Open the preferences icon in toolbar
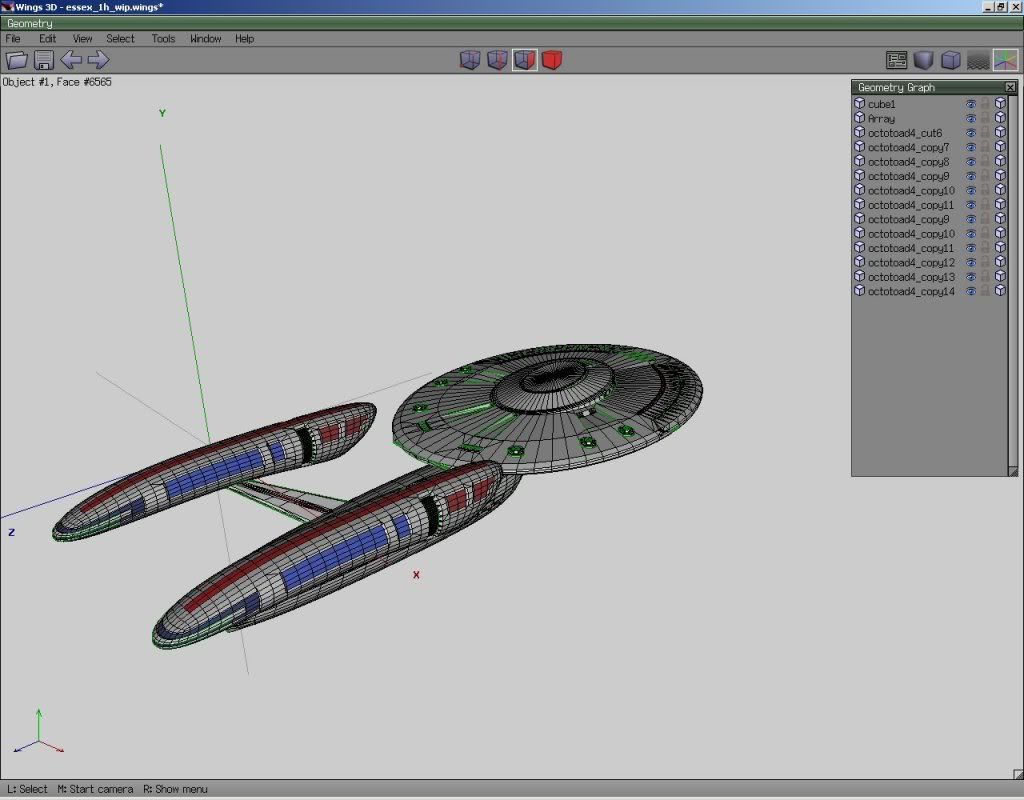The height and width of the screenshot is (800, 1024). [x=897, y=60]
